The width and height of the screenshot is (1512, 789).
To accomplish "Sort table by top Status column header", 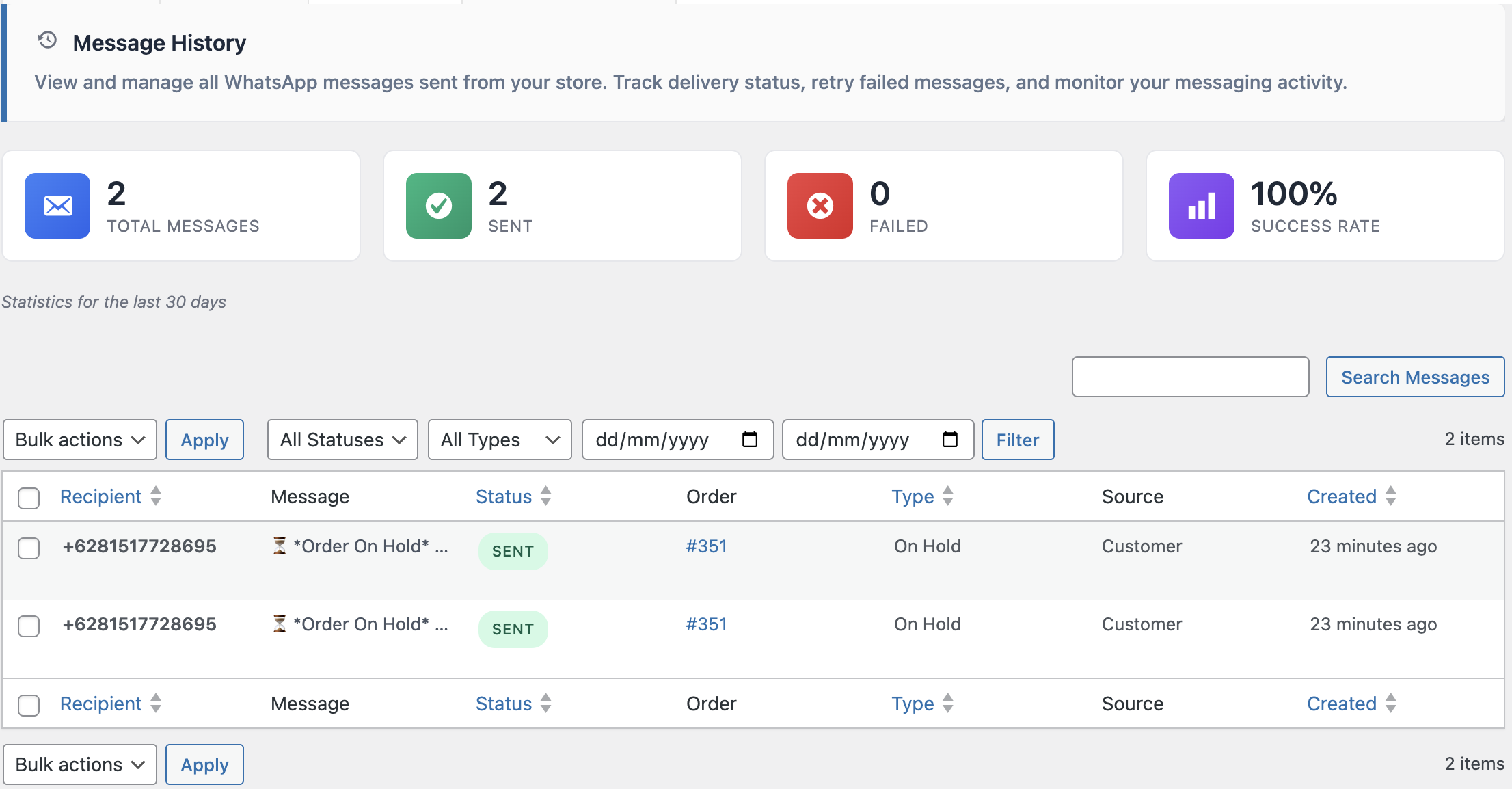I will click(504, 496).
